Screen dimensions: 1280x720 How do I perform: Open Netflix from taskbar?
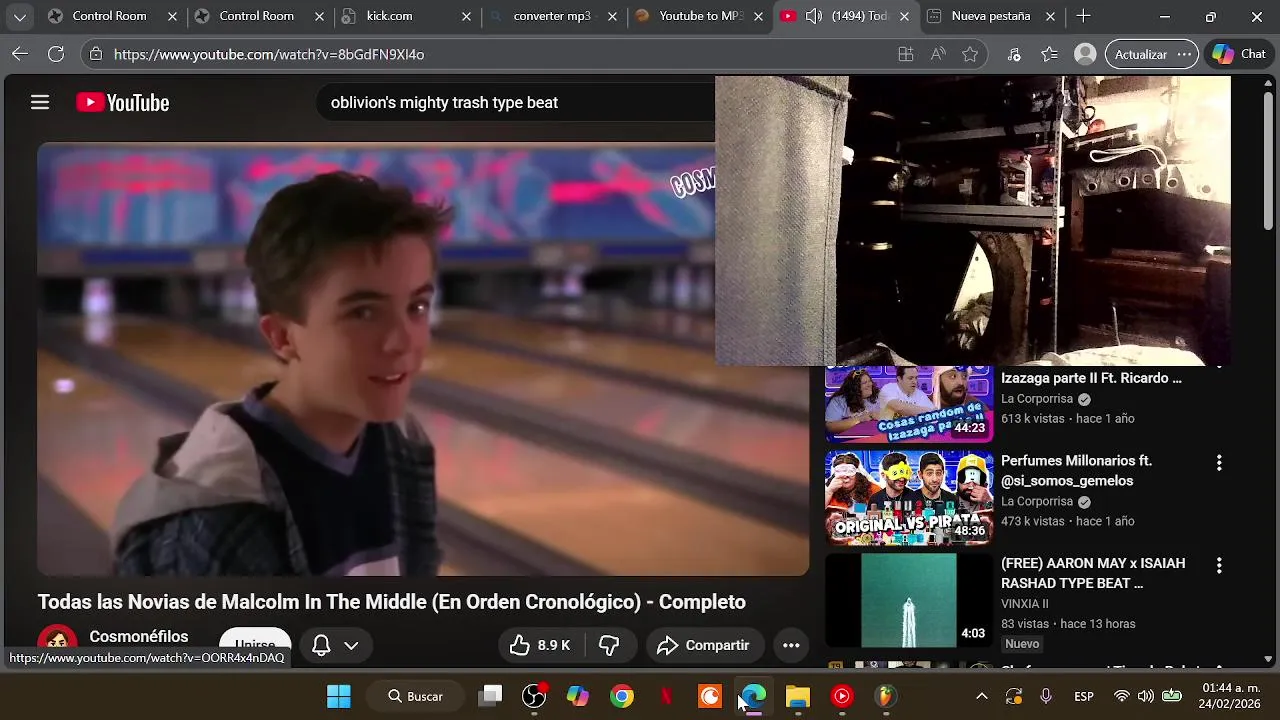click(x=666, y=696)
